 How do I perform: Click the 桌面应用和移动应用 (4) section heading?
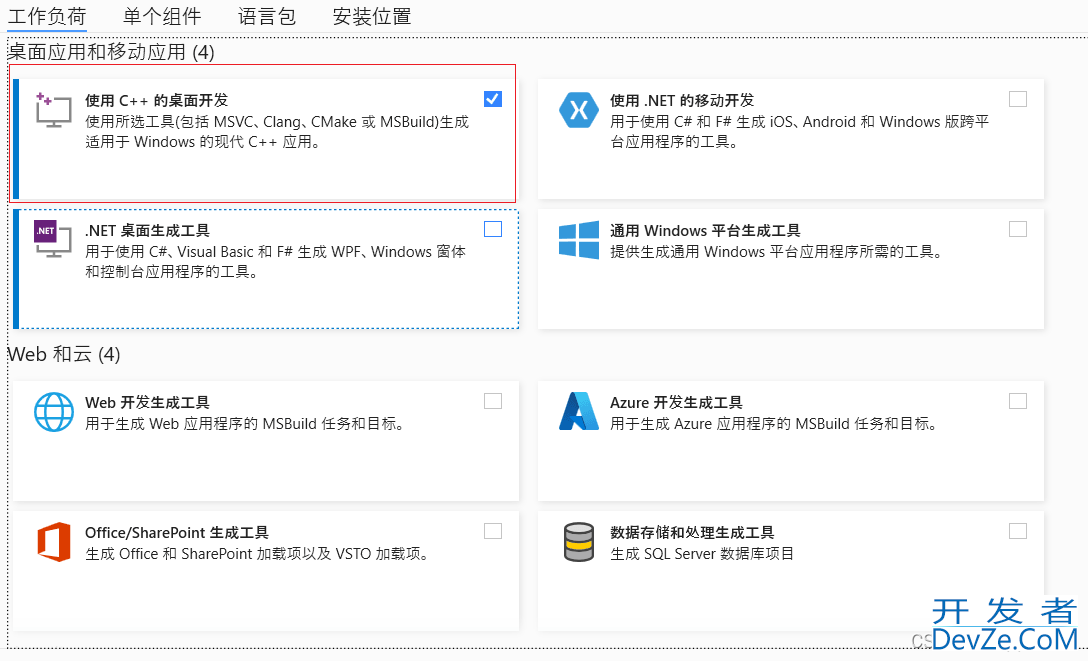pos(111,52)
